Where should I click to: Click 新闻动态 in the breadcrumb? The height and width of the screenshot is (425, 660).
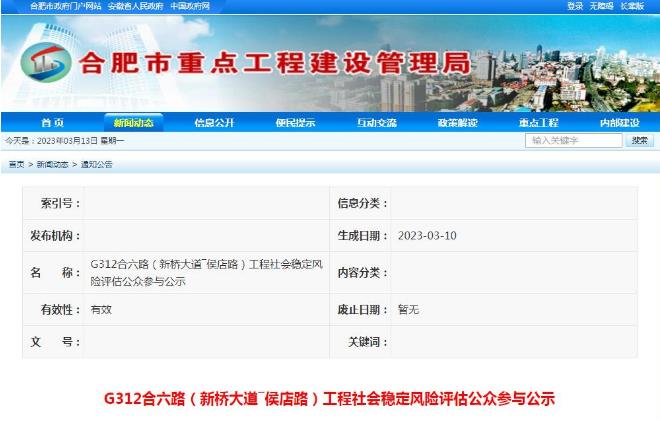tap(52, 165)
